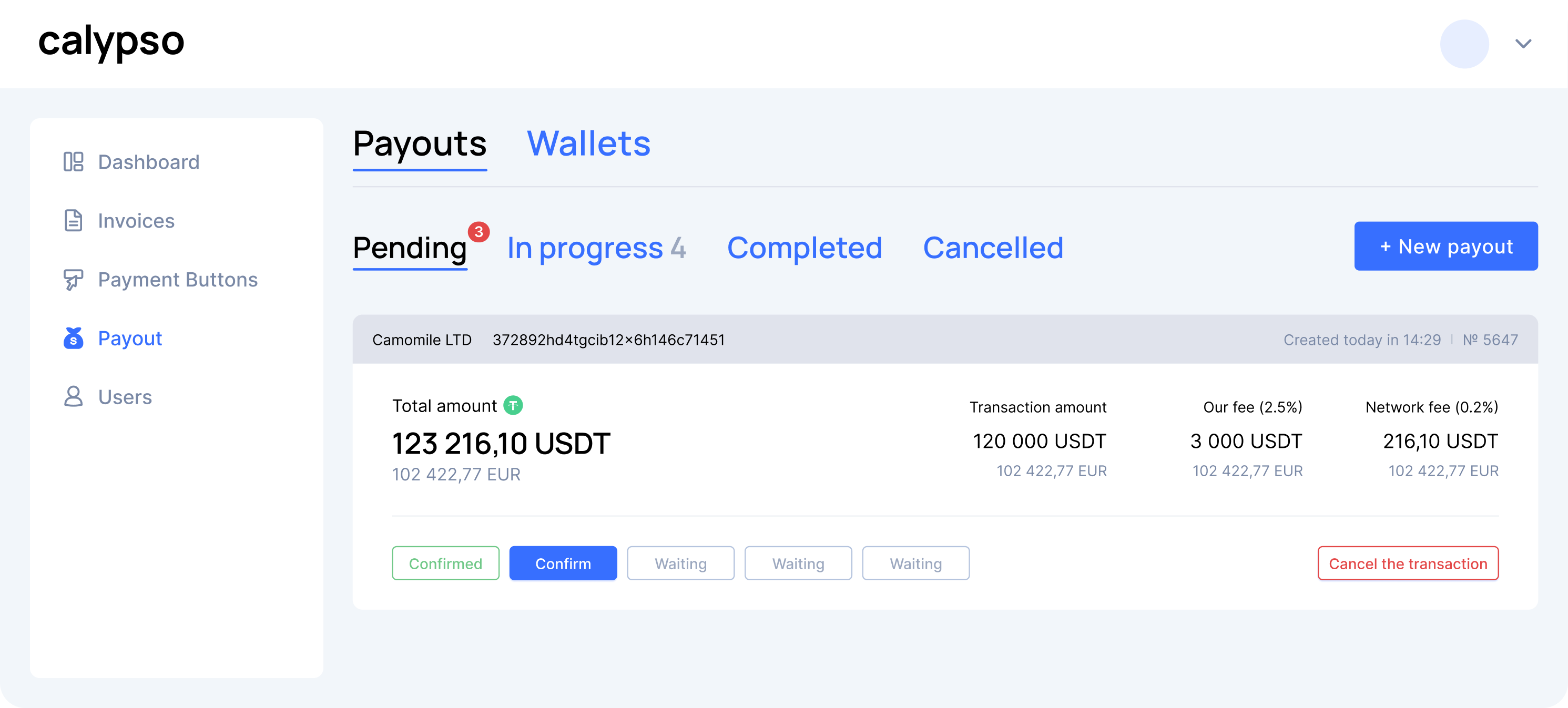This screenshot has height=708, width=1568.
Task: Switch to the Wallets tab
Action: tap(588, 144)
